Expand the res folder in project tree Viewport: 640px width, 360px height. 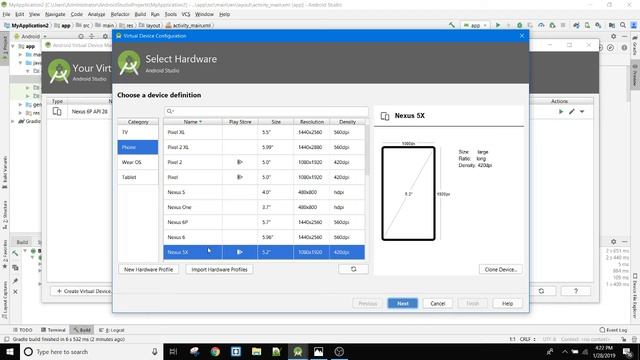(x=20, y=113)
